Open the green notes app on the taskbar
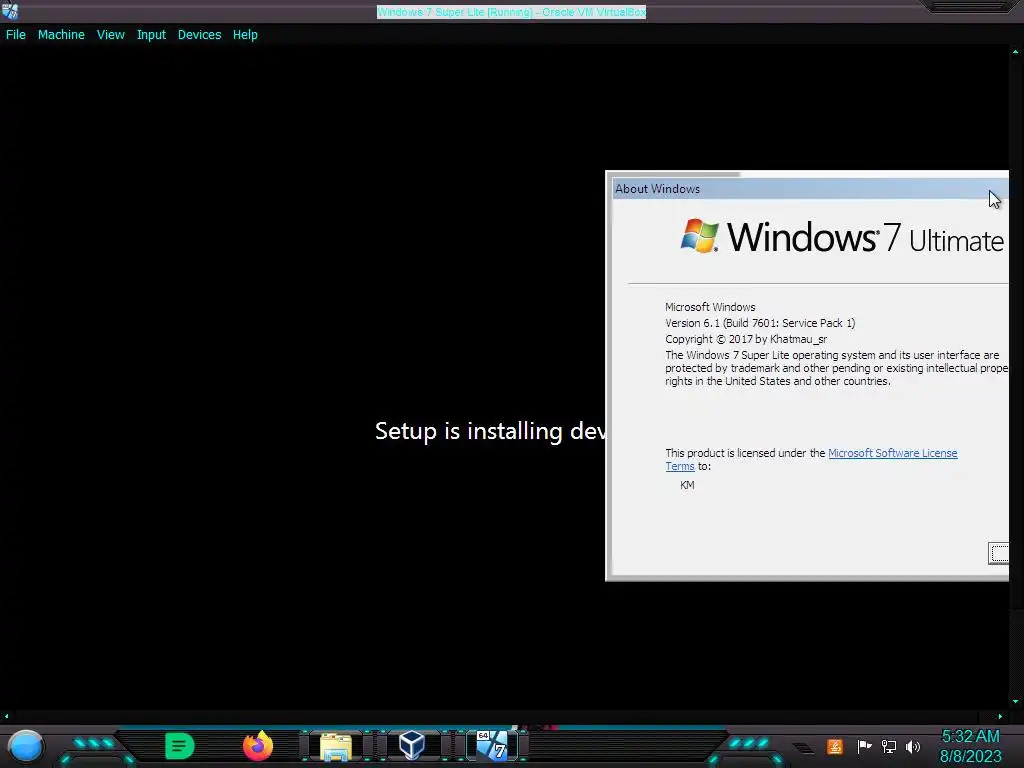Image resolution: width=1024 pixels, height=768 pixels. [180, 746]
